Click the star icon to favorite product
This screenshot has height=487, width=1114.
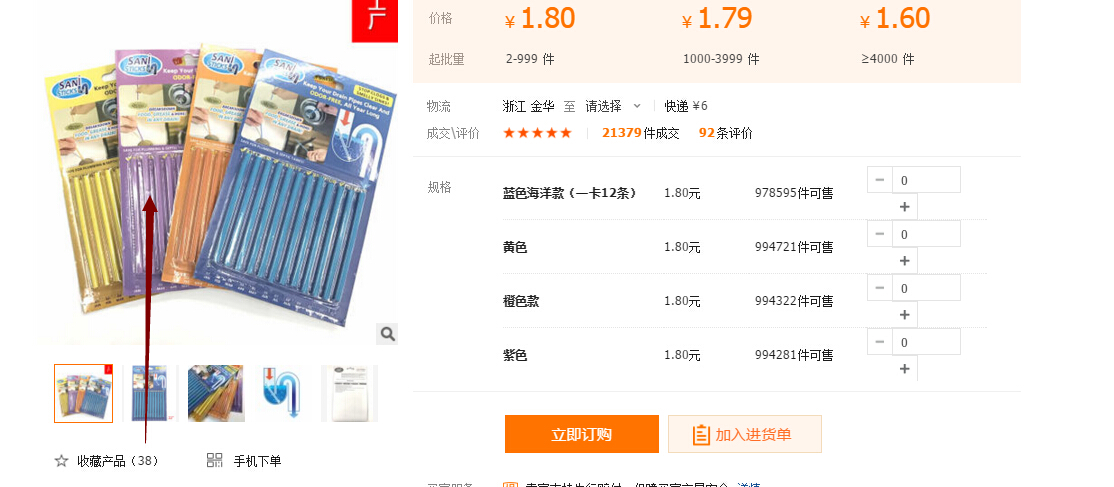coord(61,461)
